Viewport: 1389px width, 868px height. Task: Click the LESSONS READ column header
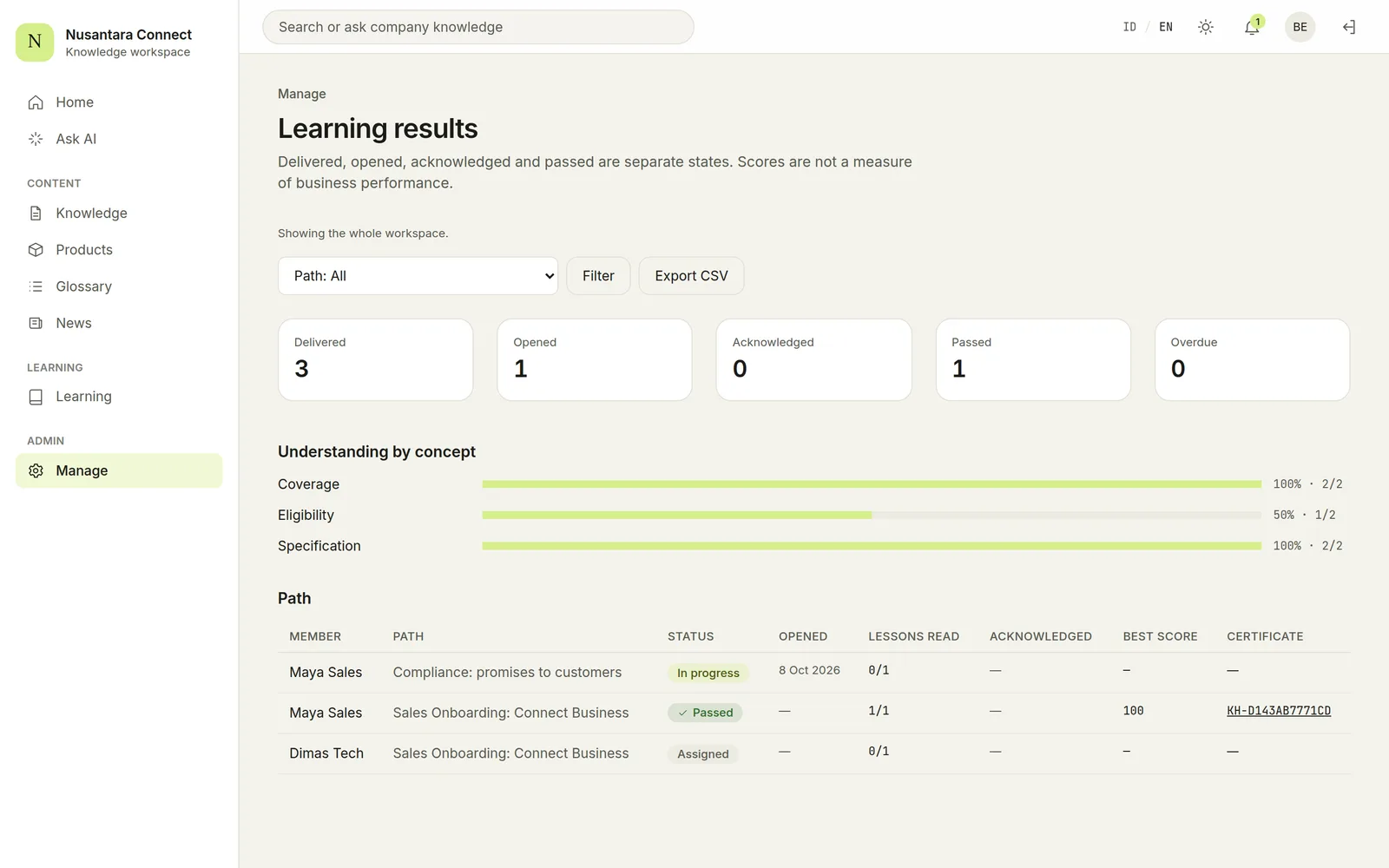[x=913, y=636]
